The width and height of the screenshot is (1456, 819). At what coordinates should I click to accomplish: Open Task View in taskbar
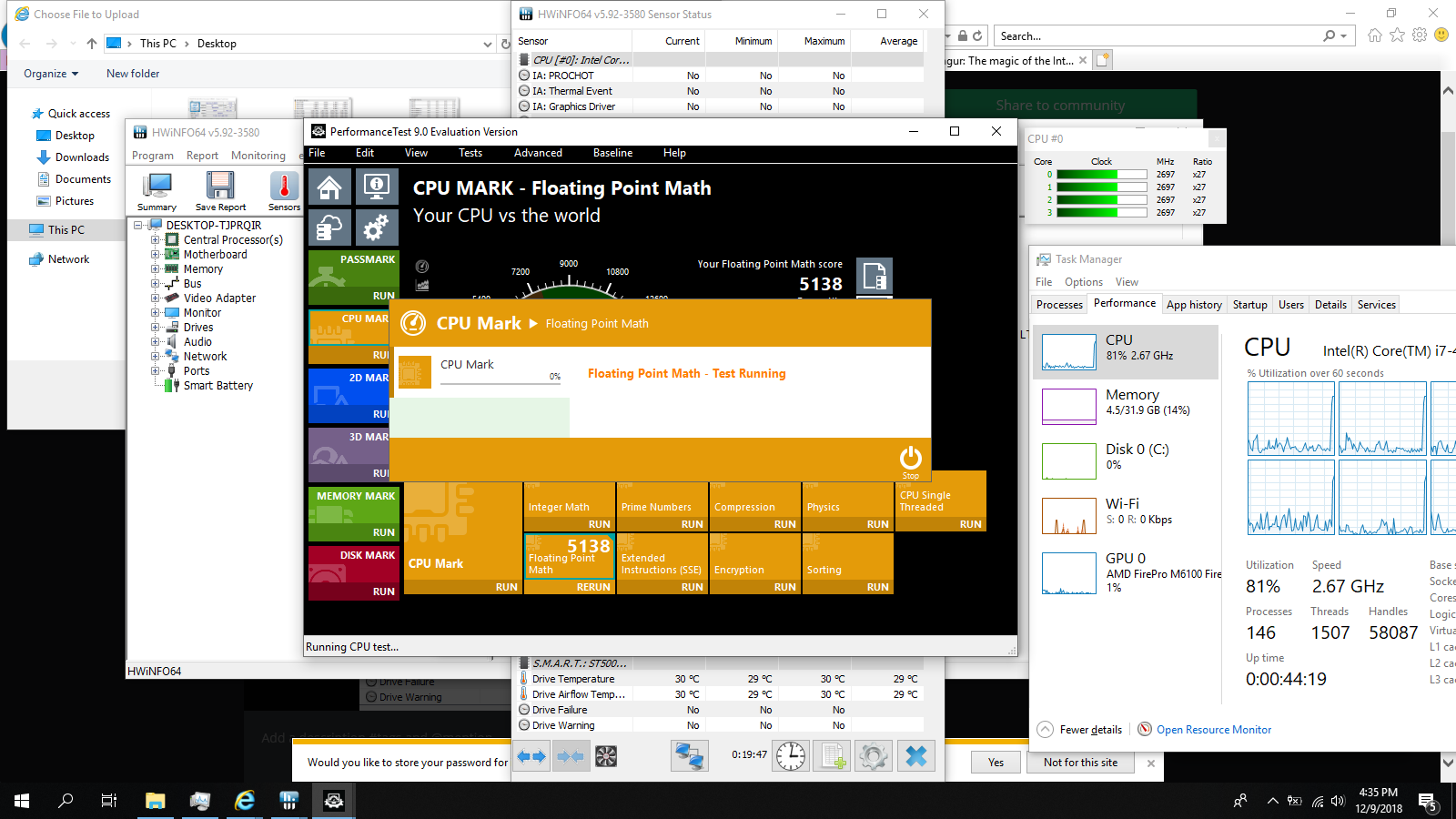[108, 801]
